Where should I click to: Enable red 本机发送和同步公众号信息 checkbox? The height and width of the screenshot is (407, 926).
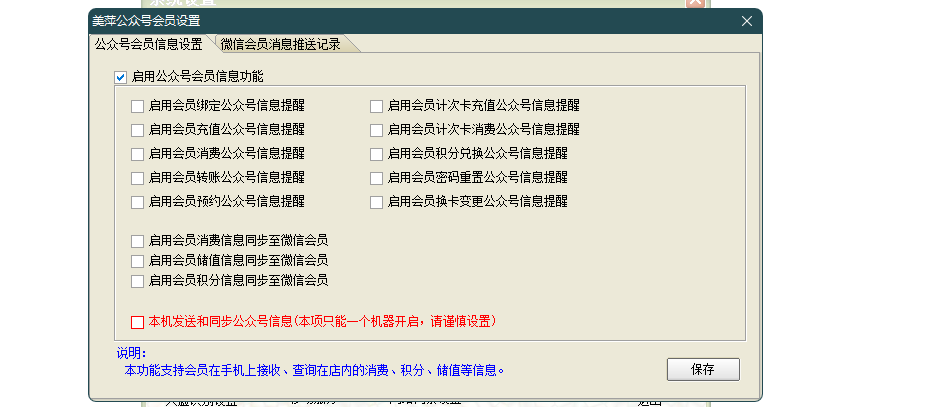[x=137, y=322]
